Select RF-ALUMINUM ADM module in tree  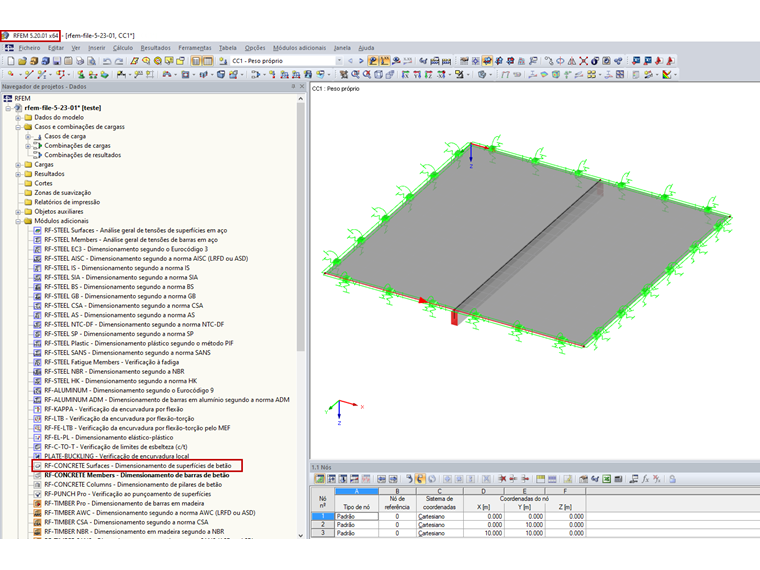pos(167,400)
